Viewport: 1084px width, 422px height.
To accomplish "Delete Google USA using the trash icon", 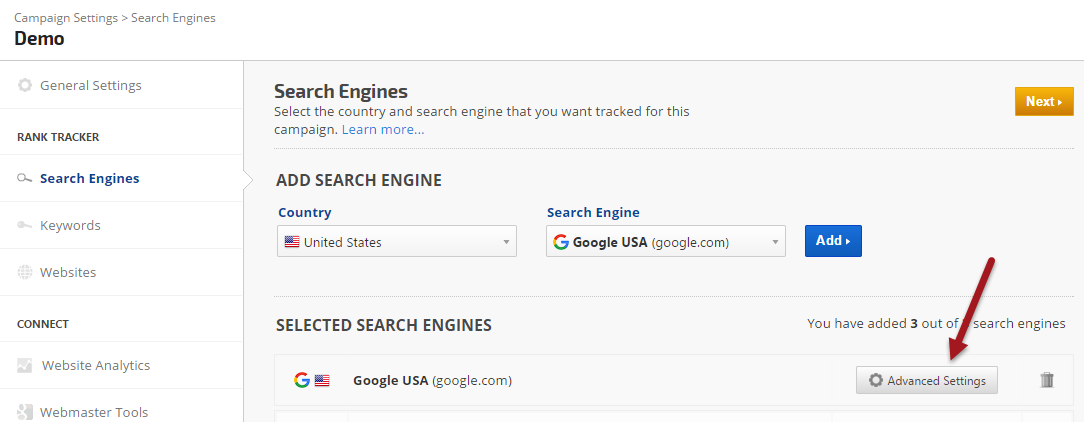I will tap(1047, 380).
